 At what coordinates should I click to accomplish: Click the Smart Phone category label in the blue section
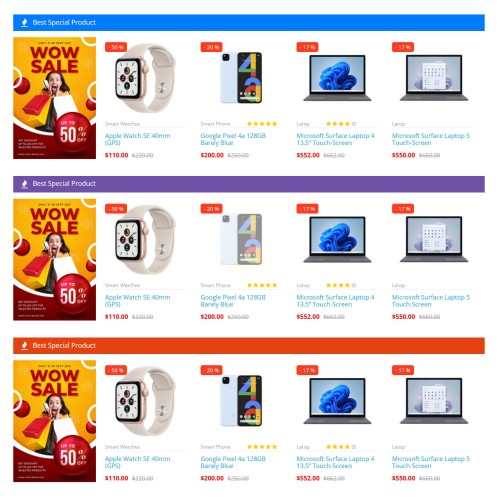[216, 124]
